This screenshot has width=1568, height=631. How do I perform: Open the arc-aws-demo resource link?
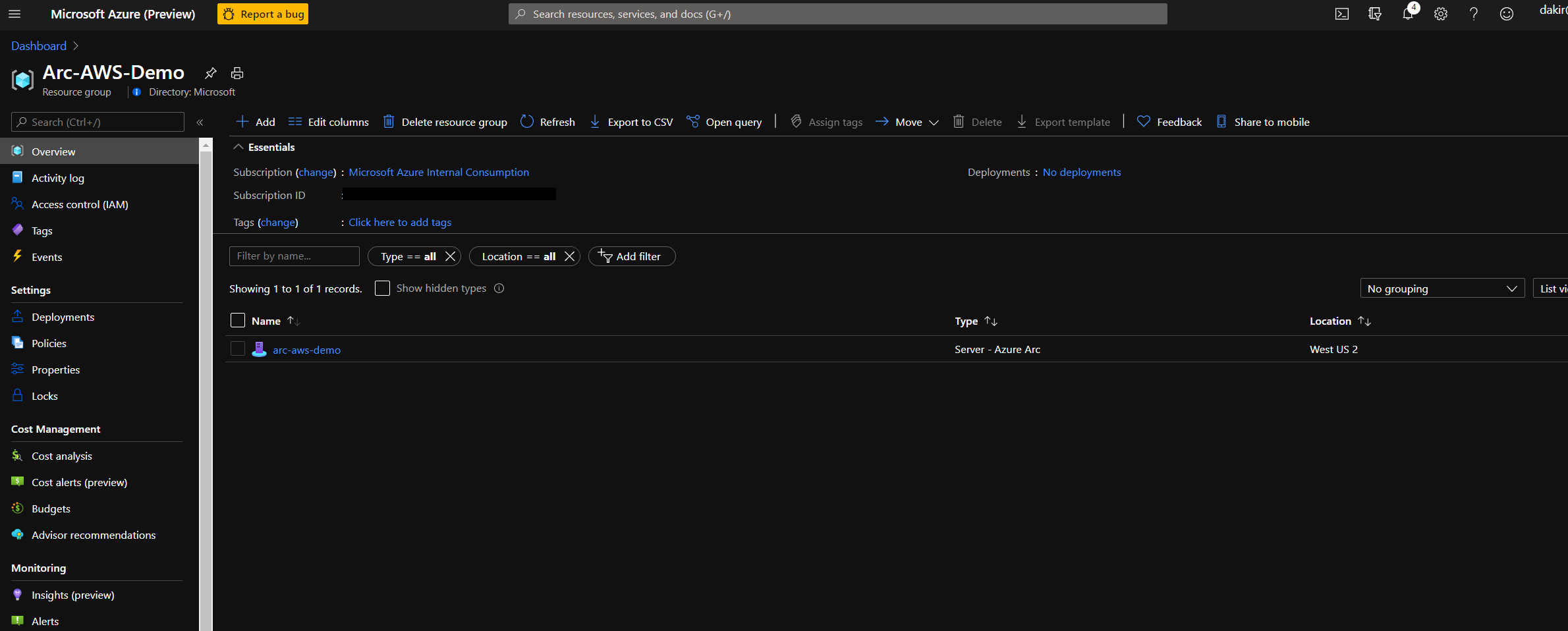tap(306, 350)
